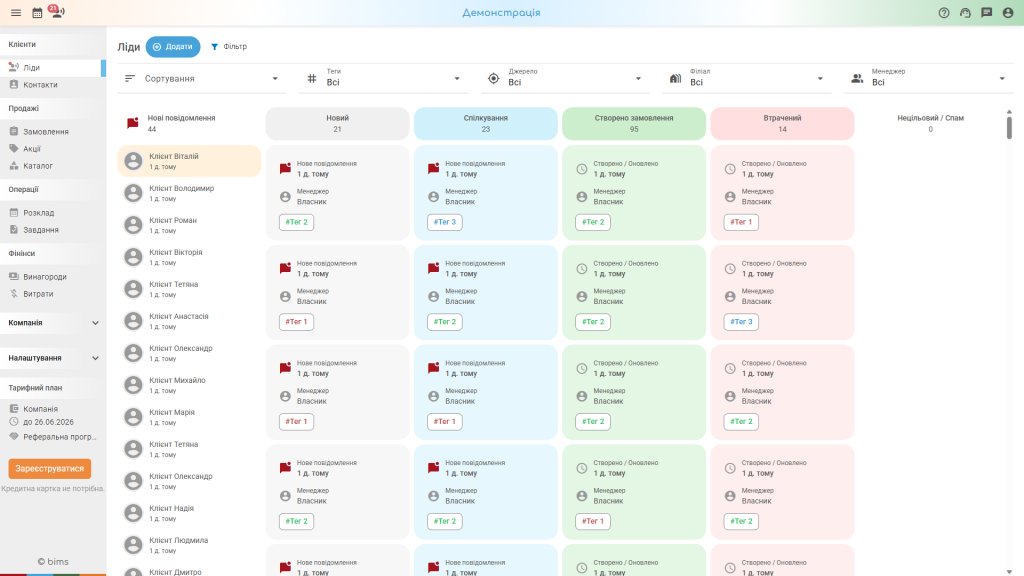Open lead Клієнт Надія
The height and width of the screenshot is (576, 1024).
pyautogui.click(x=189, y=513)
